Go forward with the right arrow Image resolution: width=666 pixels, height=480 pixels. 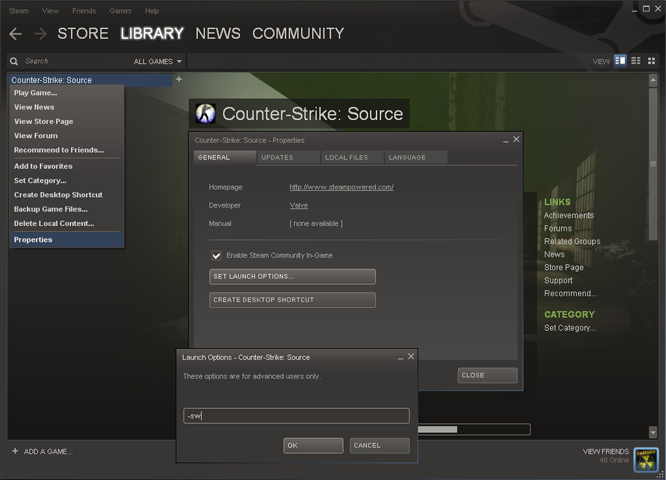tap(40, 34)
